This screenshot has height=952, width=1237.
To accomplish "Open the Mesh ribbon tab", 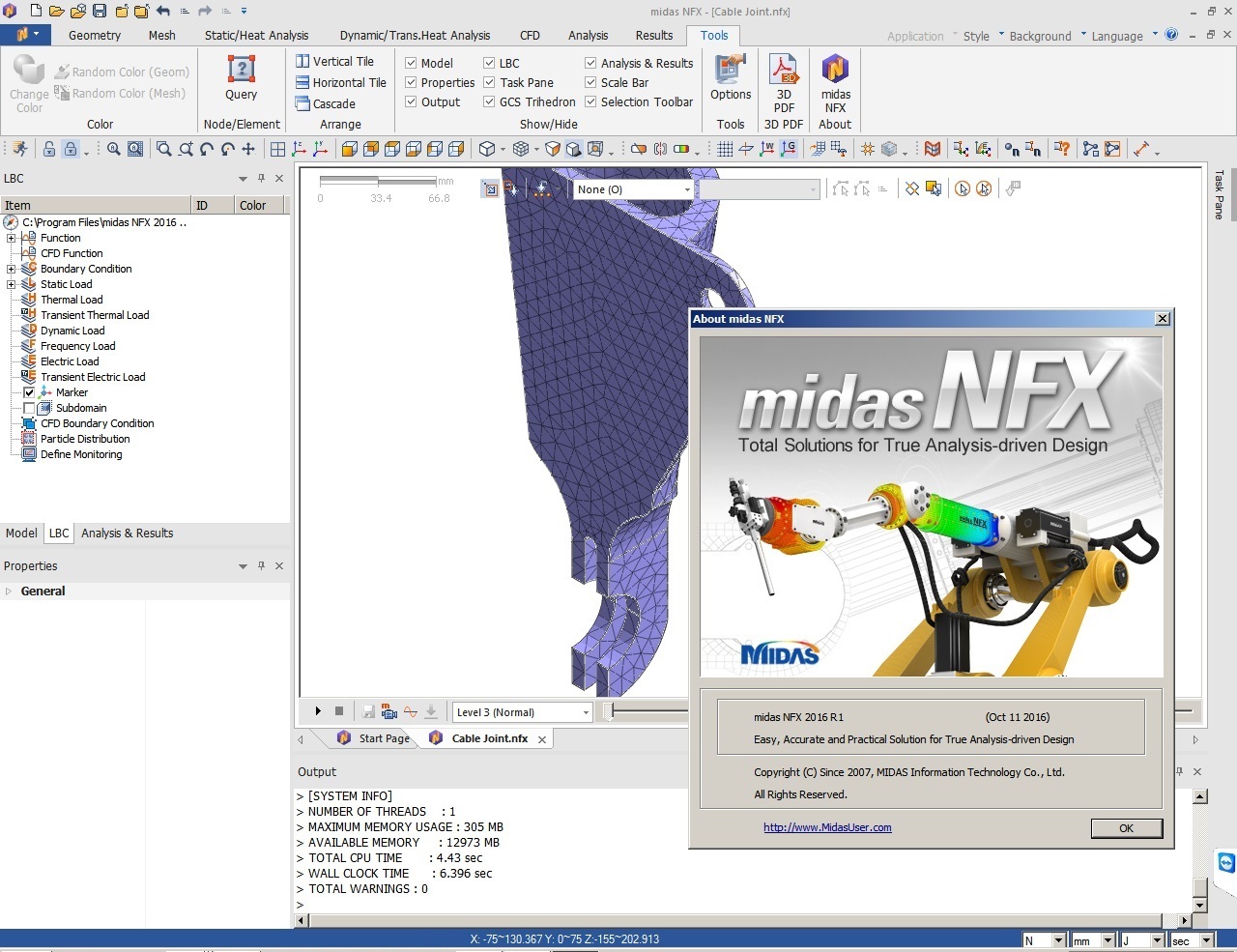I will click(x=162, y=35).
